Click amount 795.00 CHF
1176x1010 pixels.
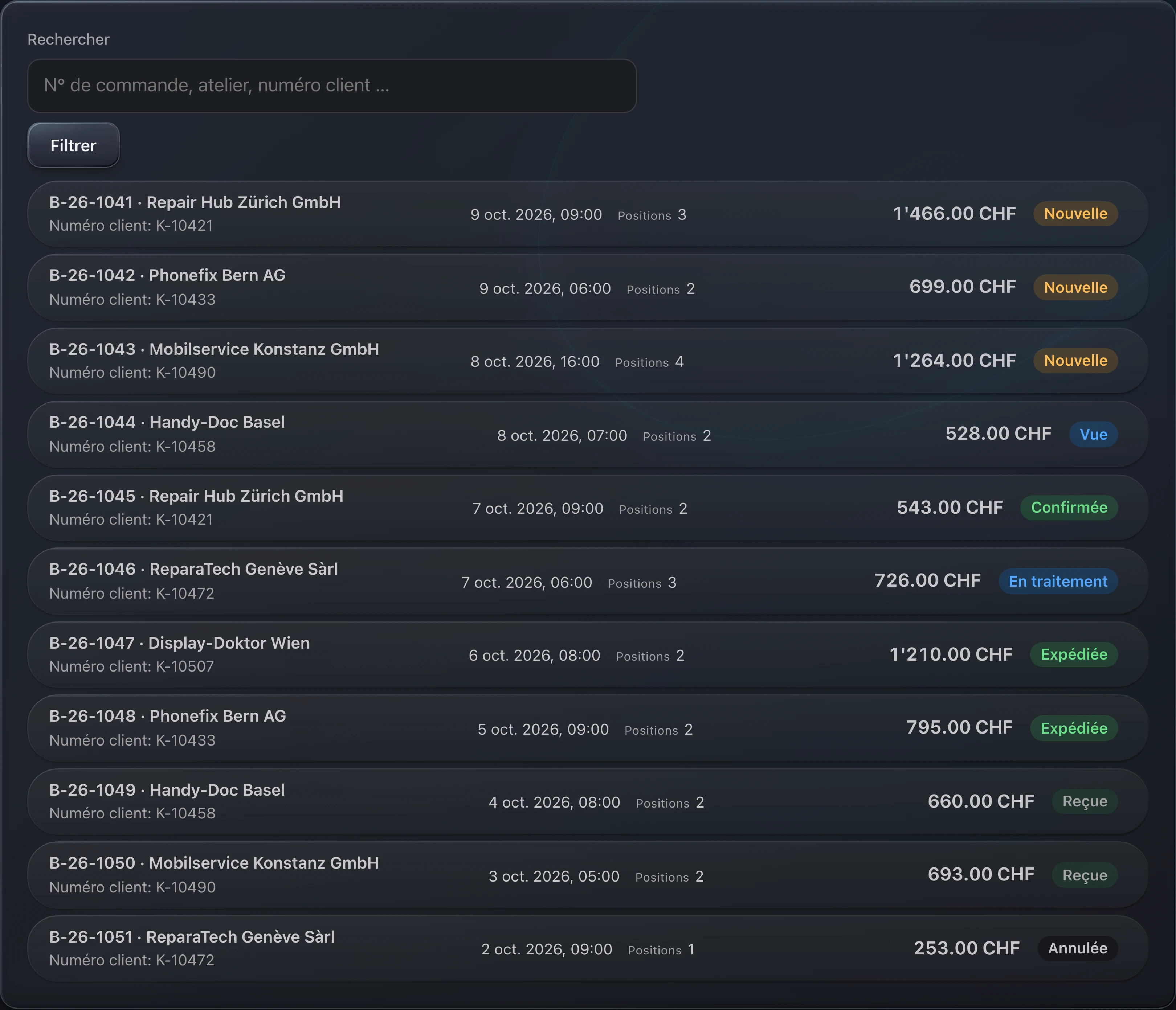click(959, 728)
